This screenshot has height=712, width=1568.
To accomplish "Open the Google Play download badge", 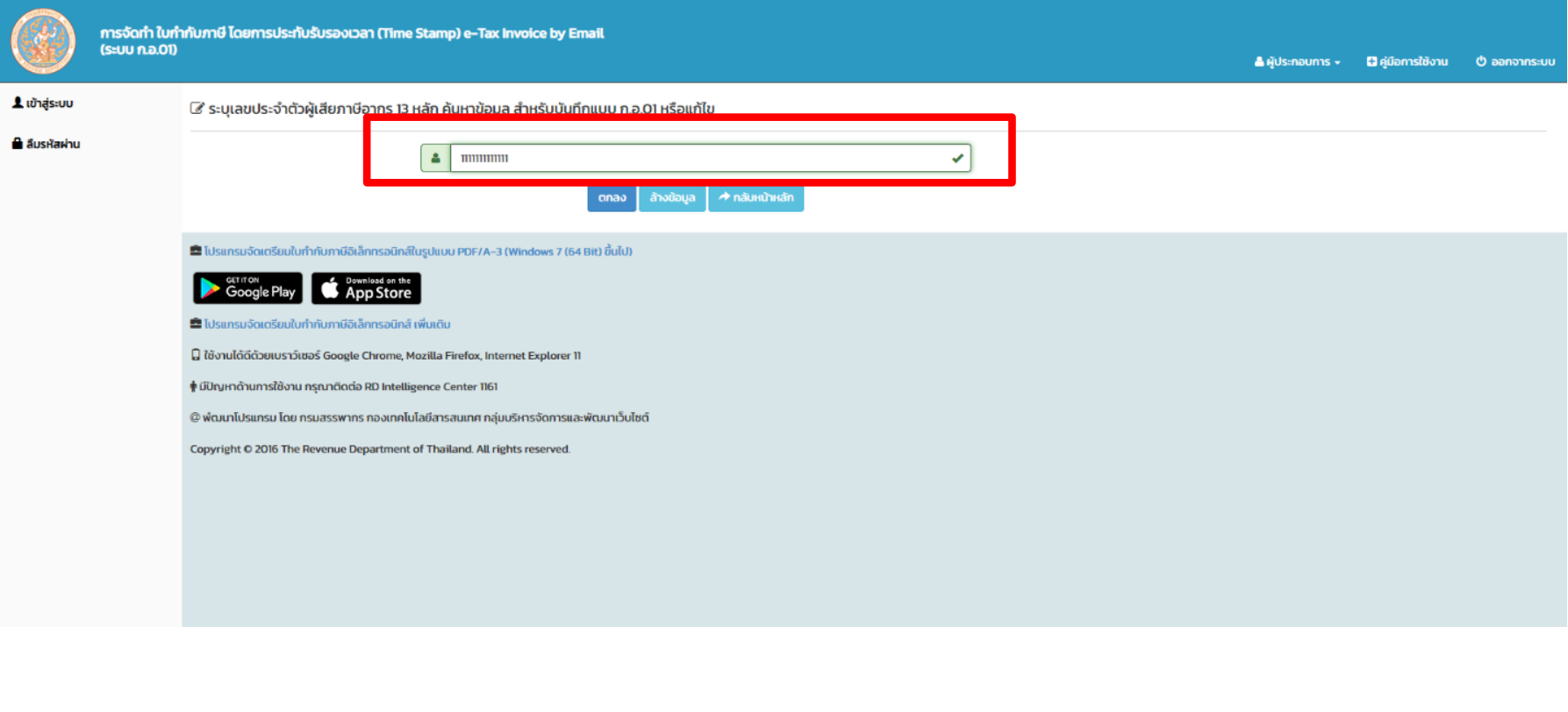I will pyautogui.click(x=247, y=288).
